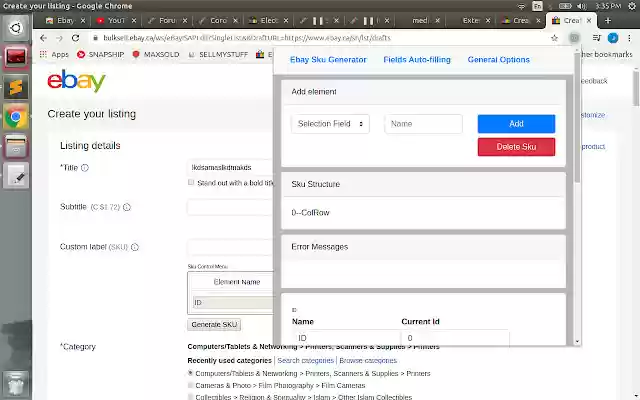Viewport: 640px width, 400px height.
Task: Open Google Chrome from the dock
Action: (16, 117)
